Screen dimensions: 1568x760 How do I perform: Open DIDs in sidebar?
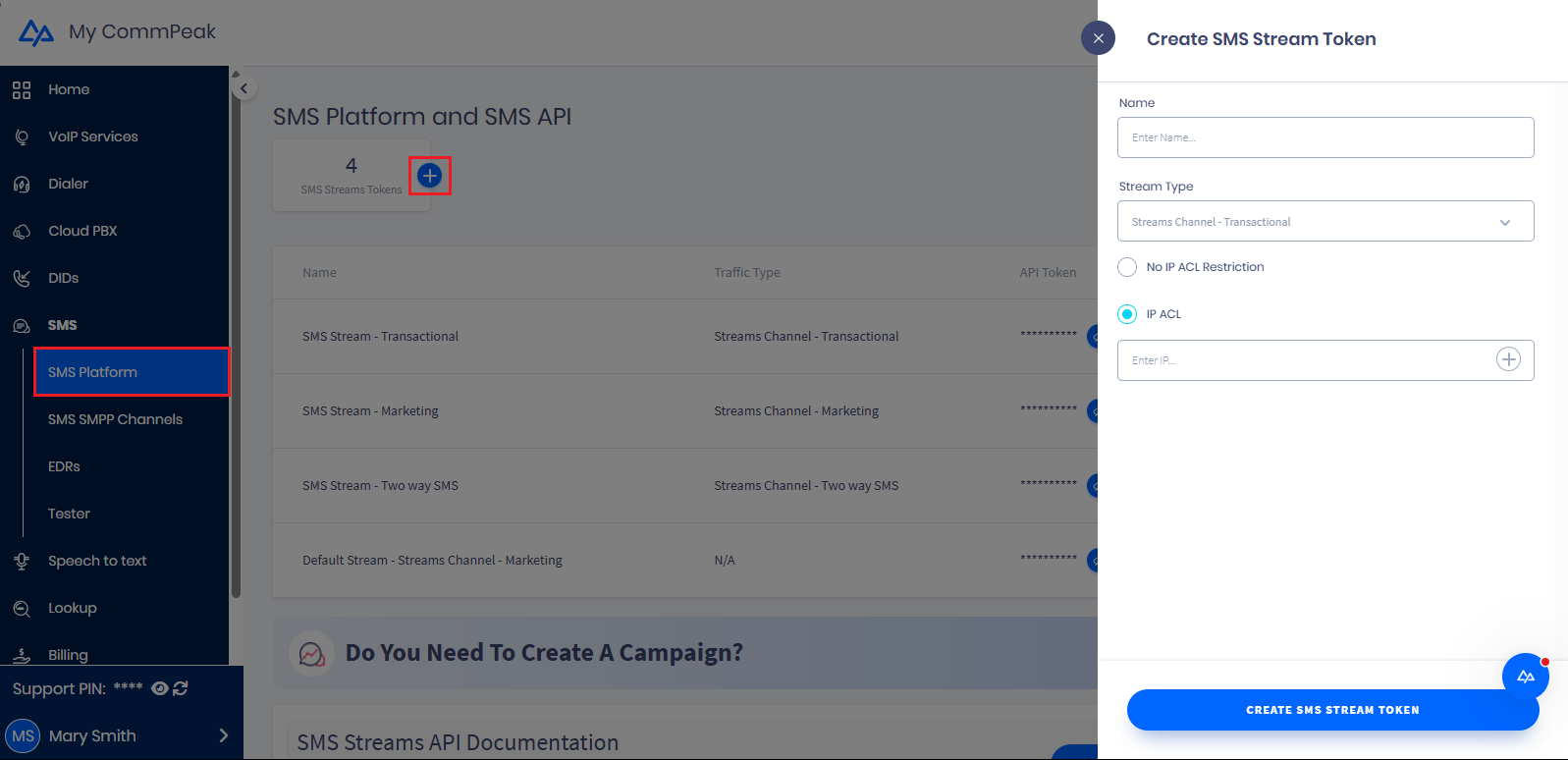(x=63, y=278)
